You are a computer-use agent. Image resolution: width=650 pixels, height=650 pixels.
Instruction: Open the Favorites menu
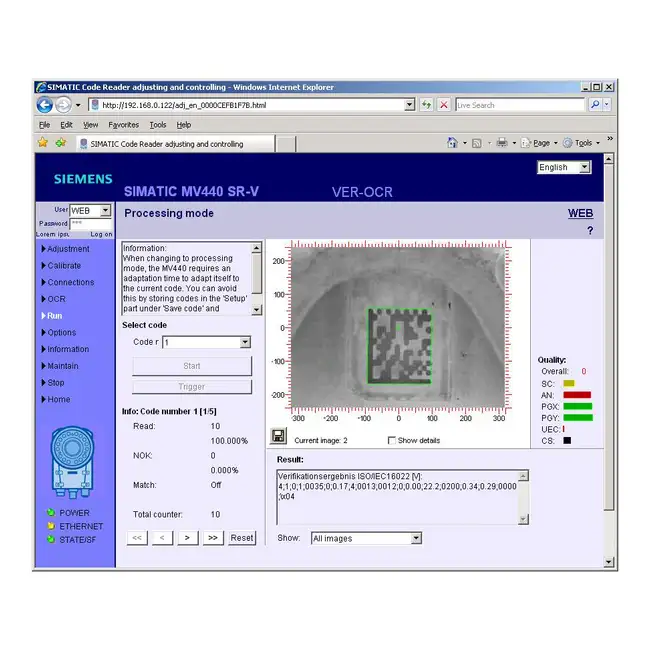[x=124, y=125]
